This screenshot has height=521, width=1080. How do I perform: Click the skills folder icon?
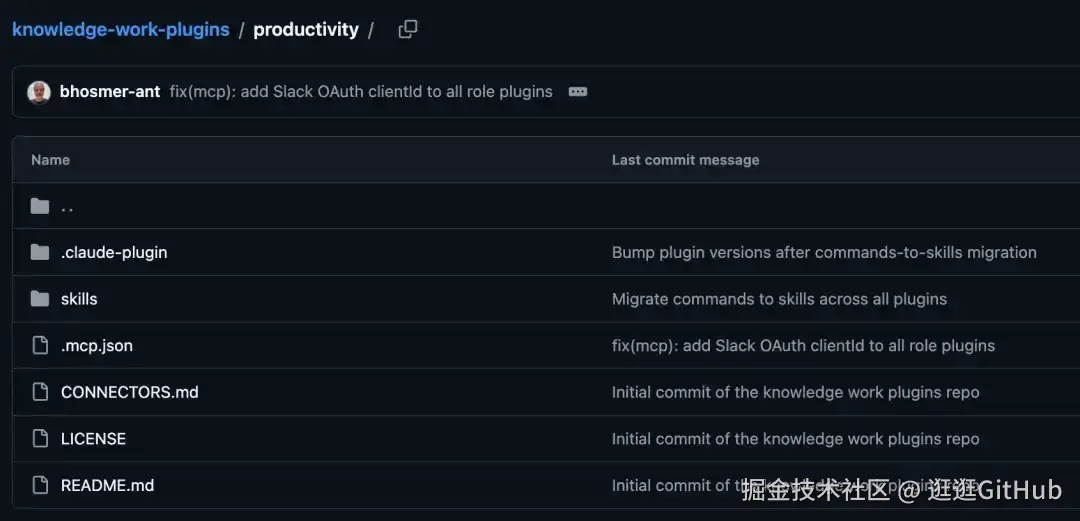pyautogui.click(x=40, y=299)
